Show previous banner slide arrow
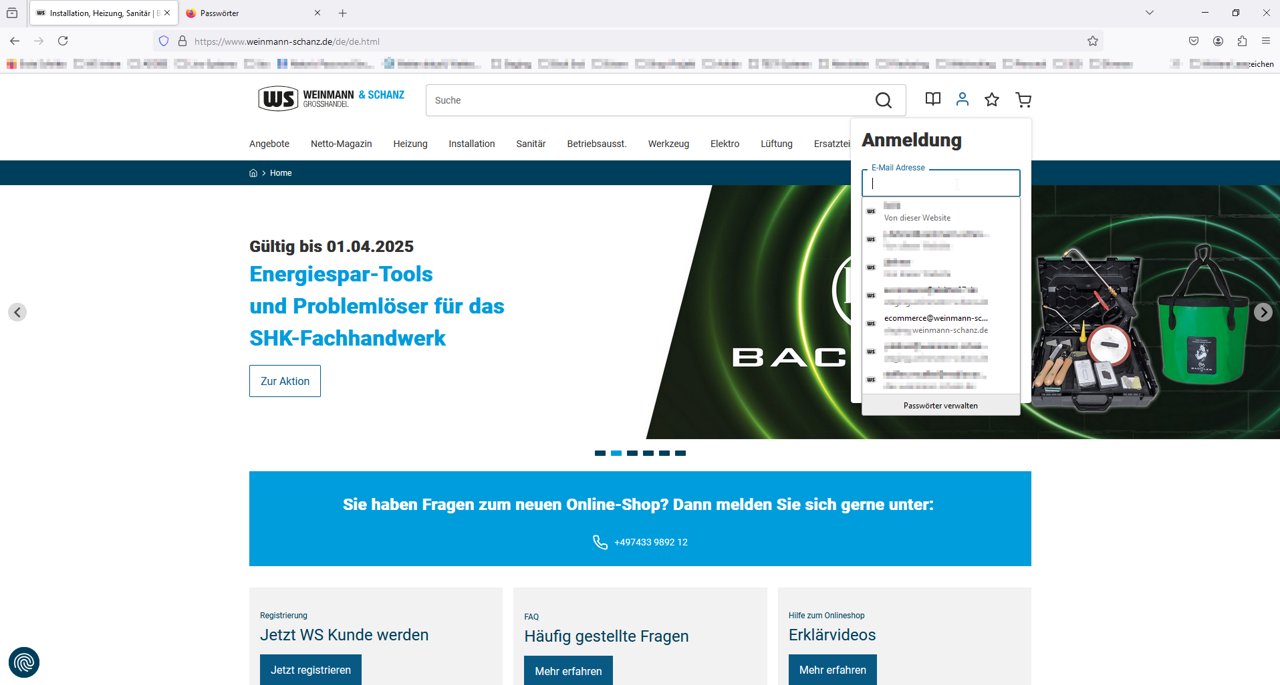 pos(17,312)
